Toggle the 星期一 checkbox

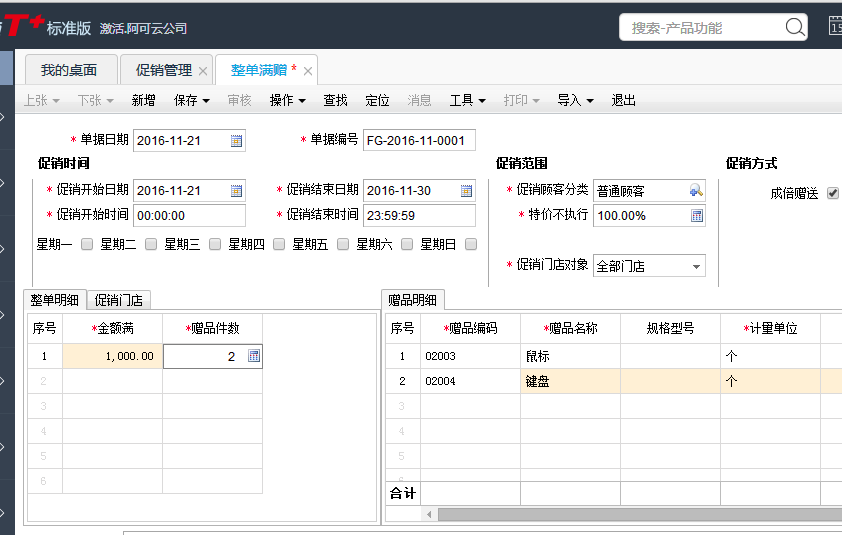(87, 244)
